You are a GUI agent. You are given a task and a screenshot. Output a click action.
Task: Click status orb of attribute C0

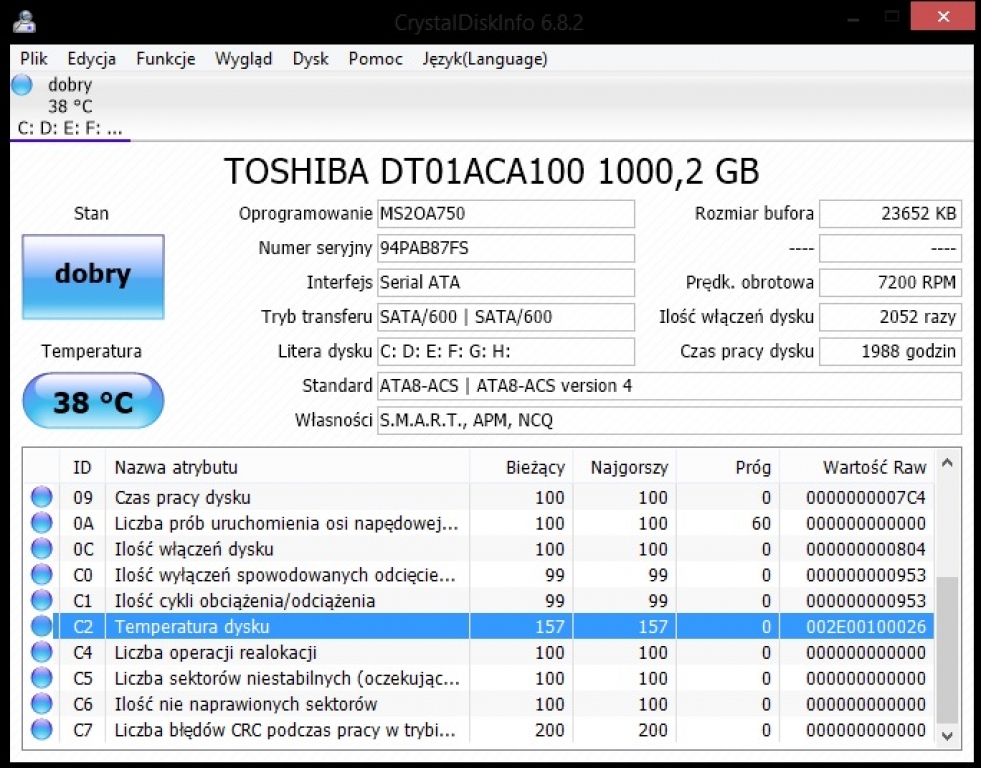(x=41, y=575)
